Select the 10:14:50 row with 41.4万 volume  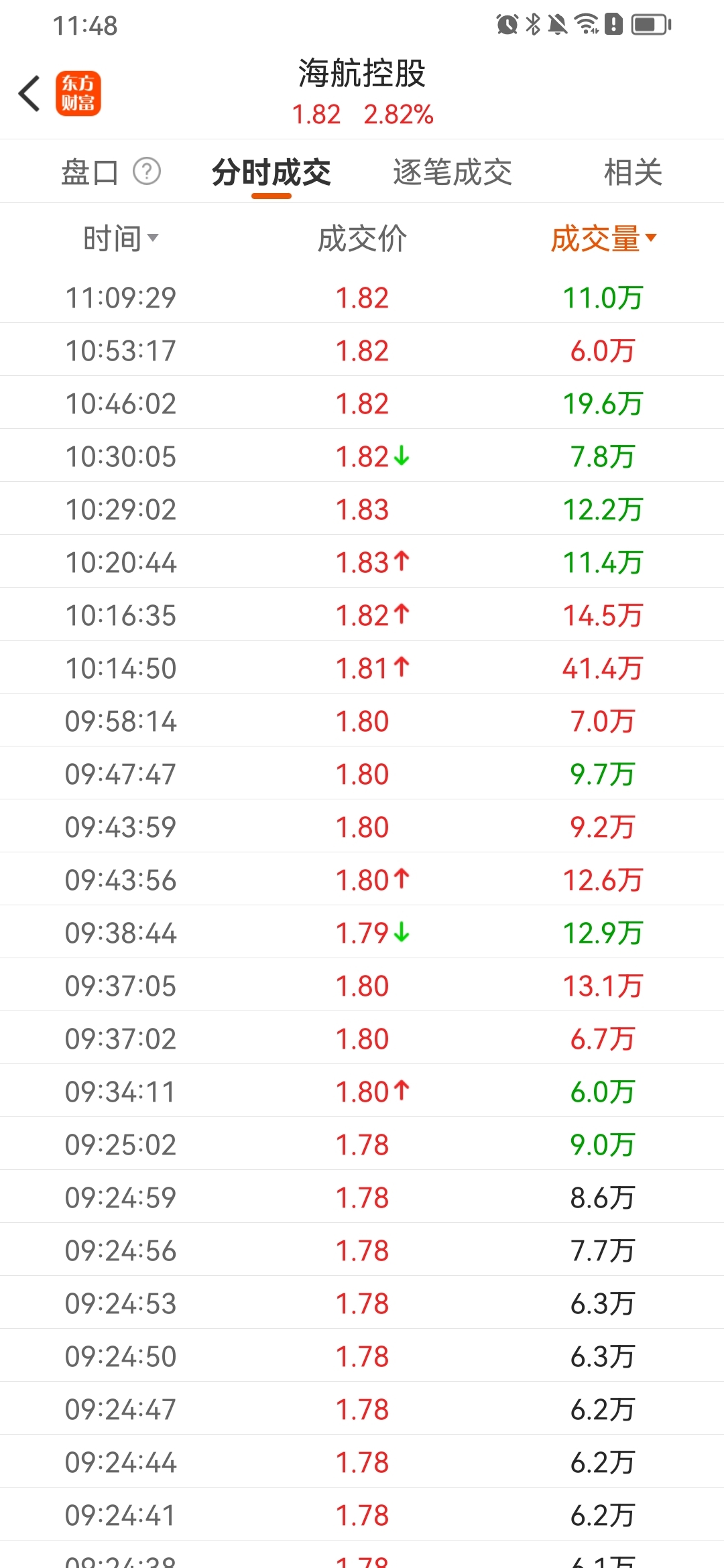362,667
